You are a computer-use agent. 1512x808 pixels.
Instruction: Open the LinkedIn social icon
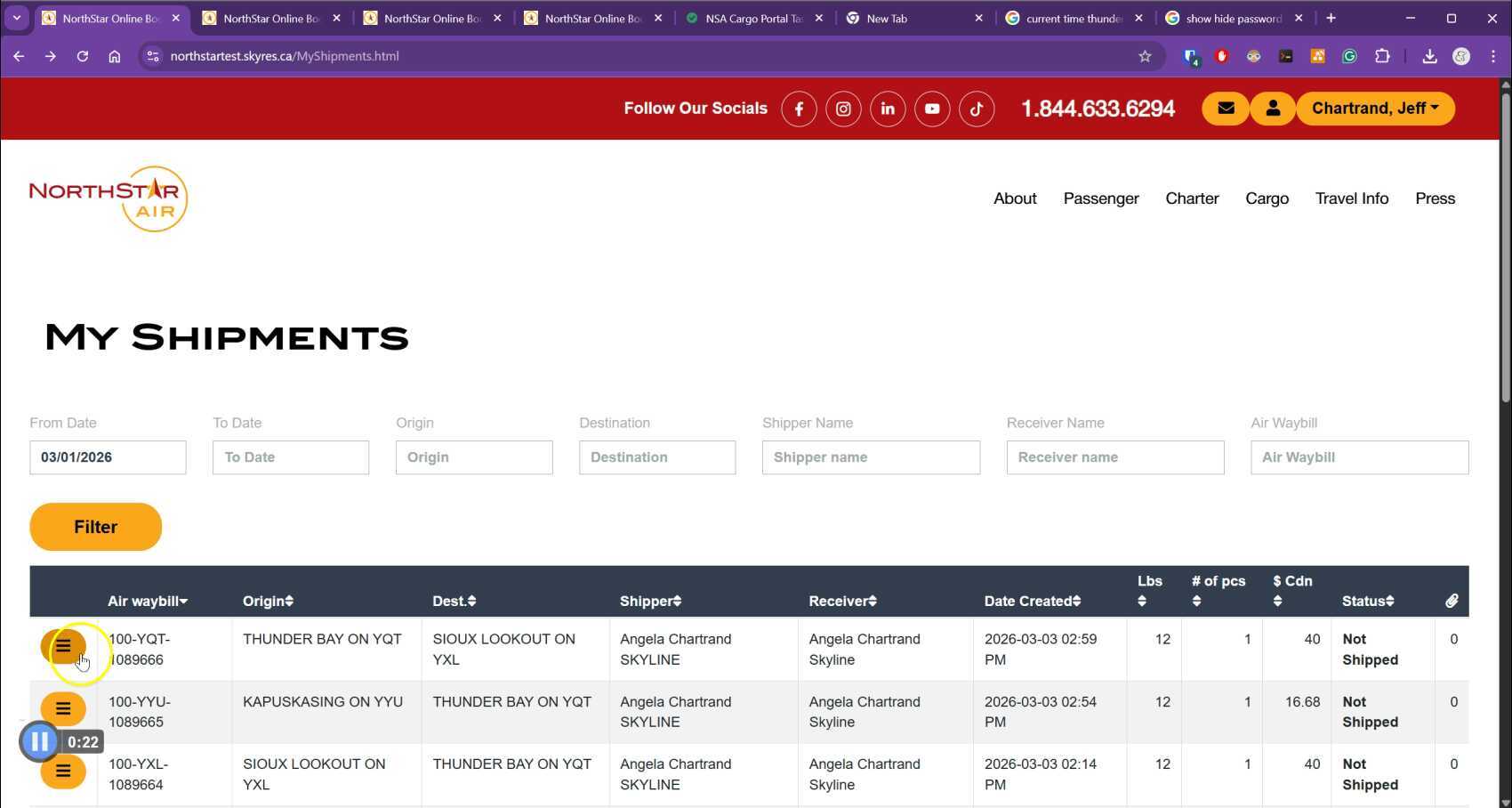(888, 109)
